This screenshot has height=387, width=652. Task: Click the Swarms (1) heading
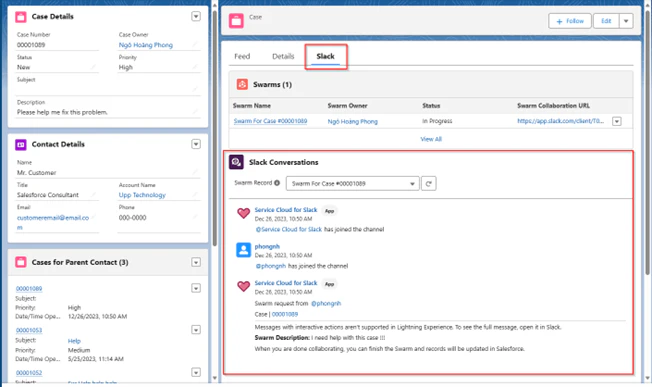coord(272,84)
